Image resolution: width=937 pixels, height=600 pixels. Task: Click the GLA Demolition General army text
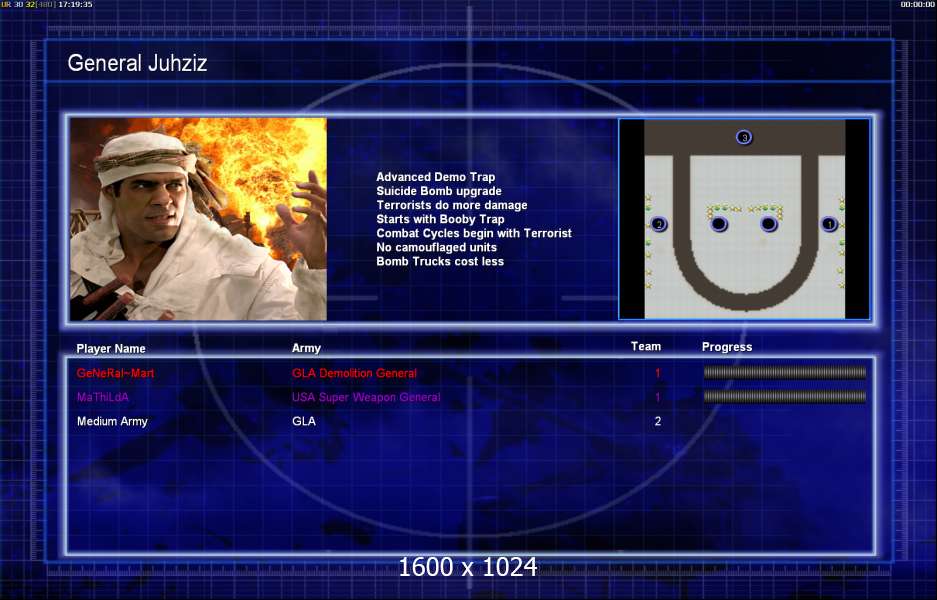click(x=354, y=373)
